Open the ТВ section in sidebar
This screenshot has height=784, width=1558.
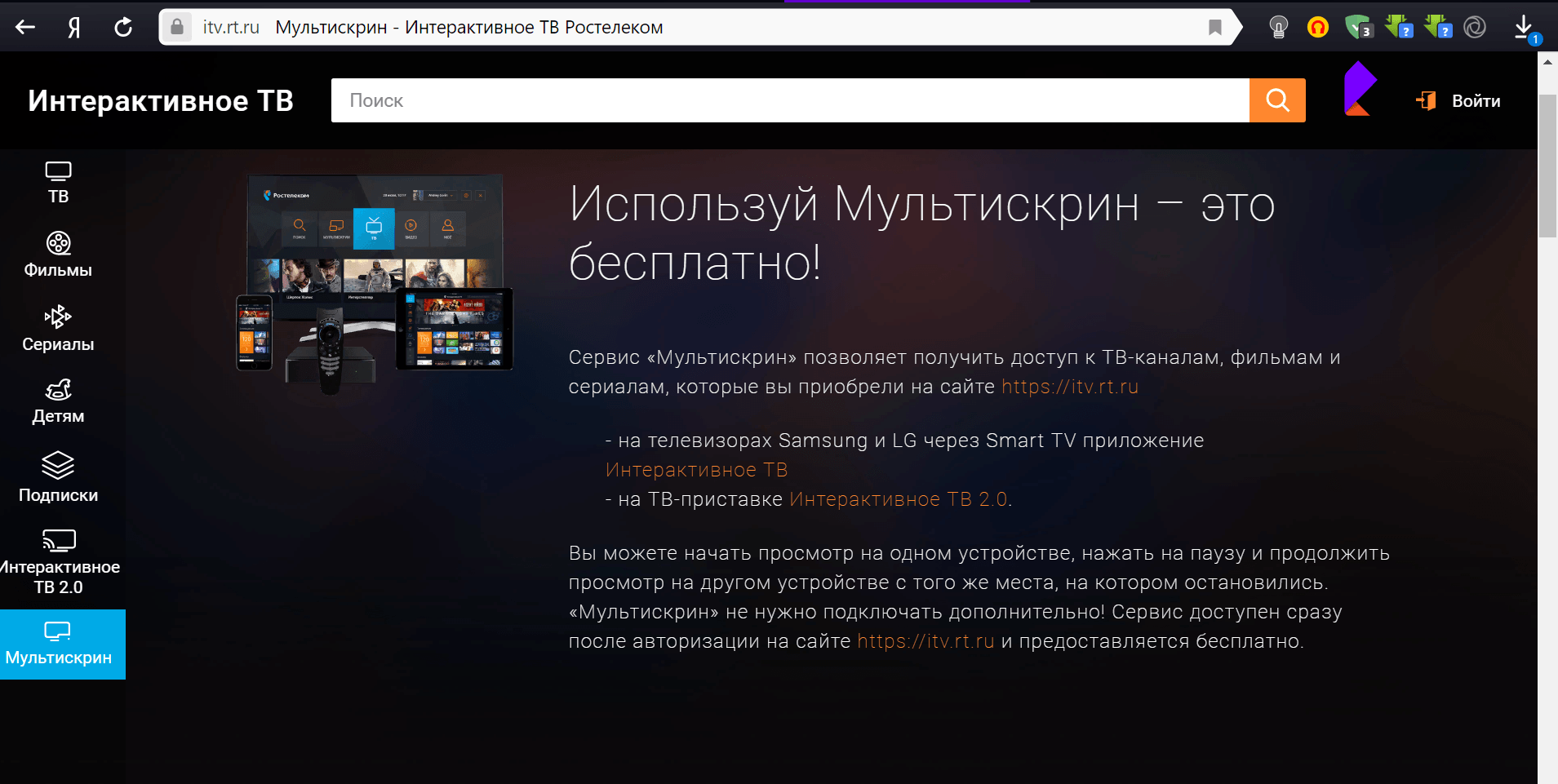click(58, 183)
